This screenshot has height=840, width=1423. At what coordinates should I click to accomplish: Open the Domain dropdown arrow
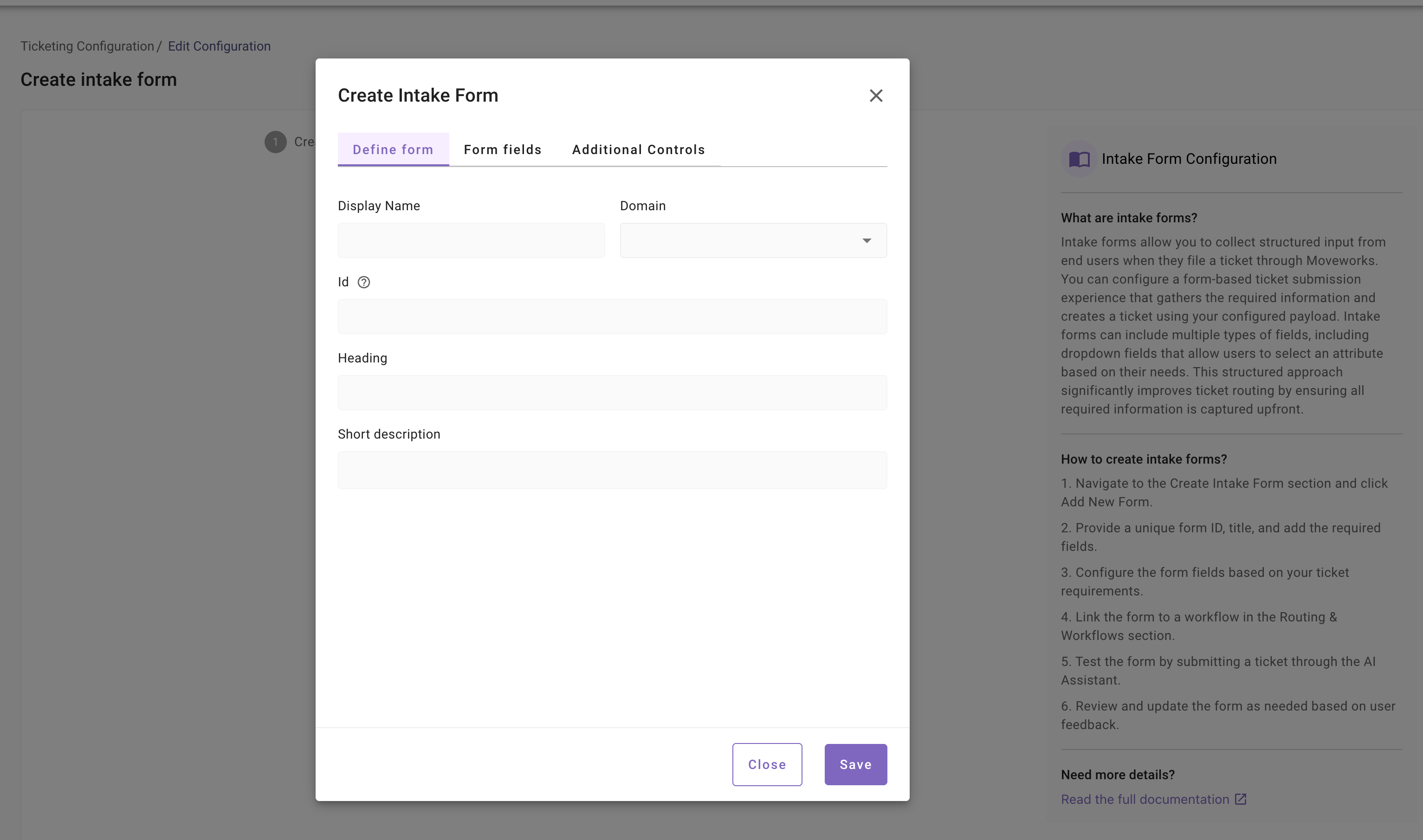866,240
